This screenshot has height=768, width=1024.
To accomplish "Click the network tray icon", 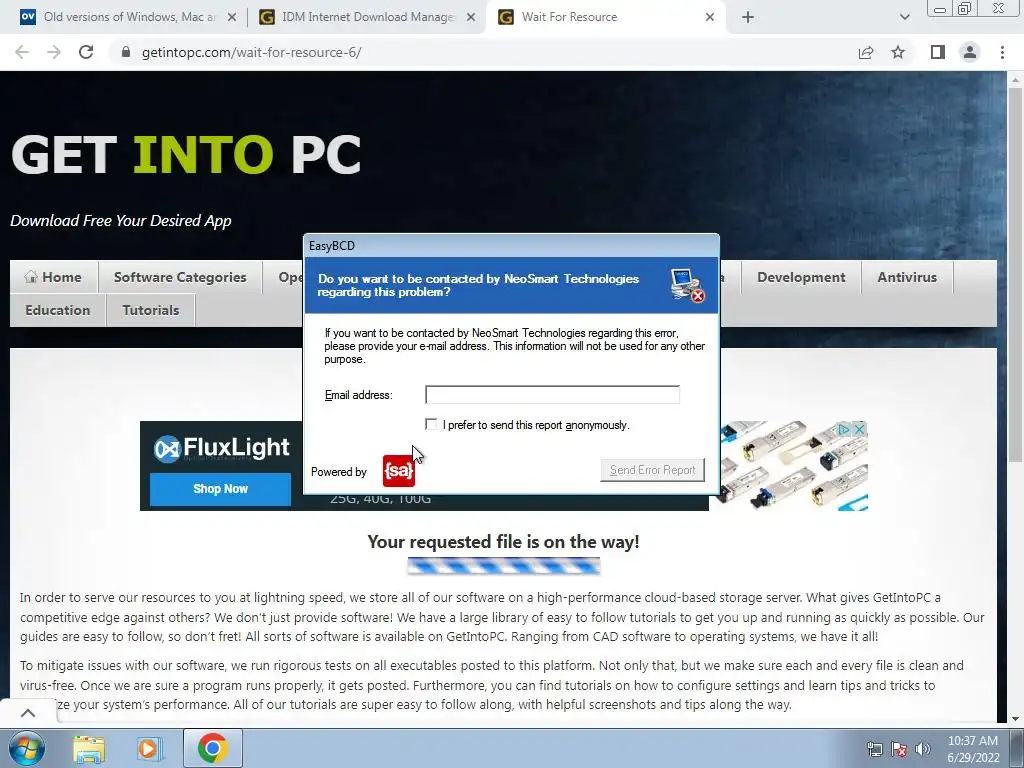I will coord(874,748).
